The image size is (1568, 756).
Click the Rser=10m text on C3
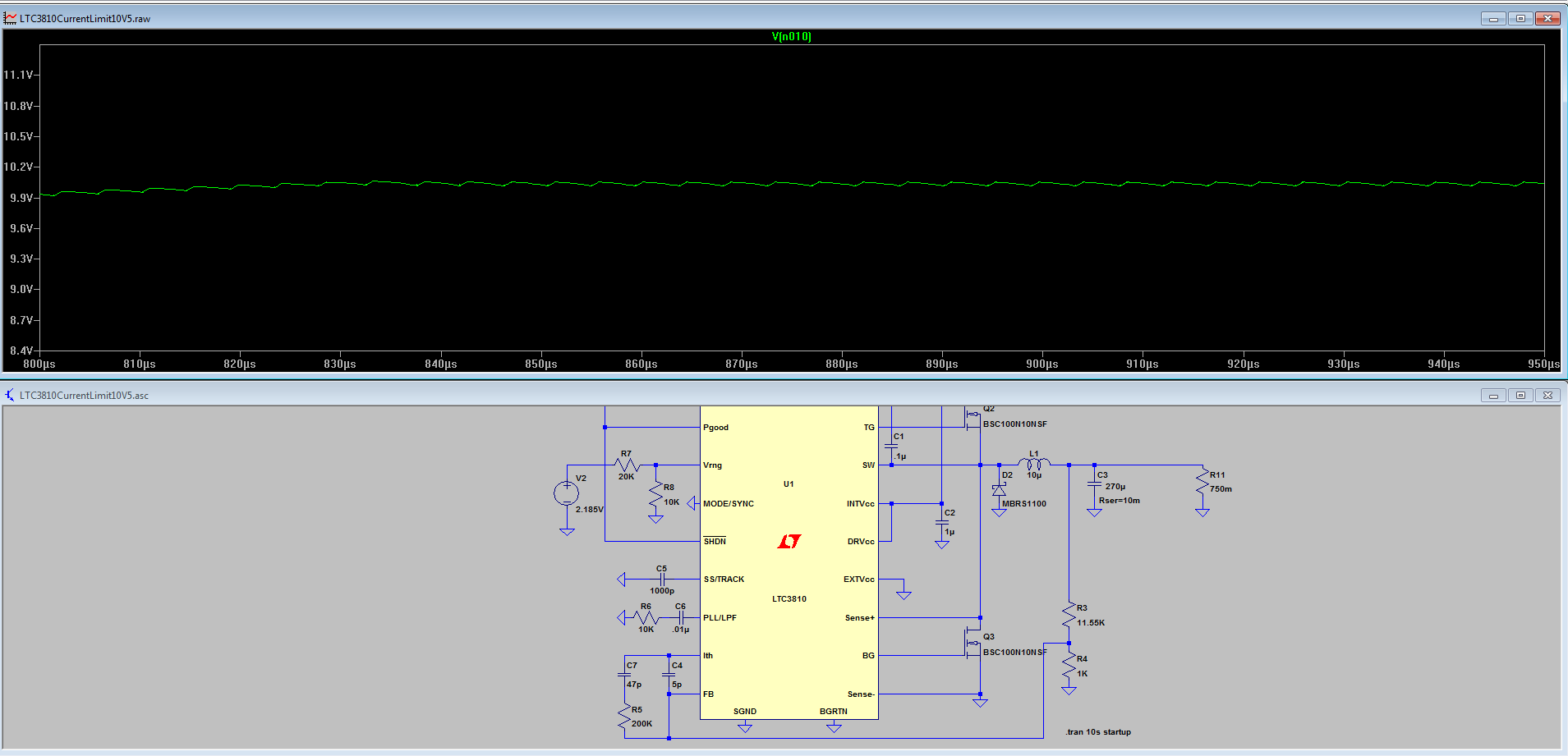(1120, 501)
